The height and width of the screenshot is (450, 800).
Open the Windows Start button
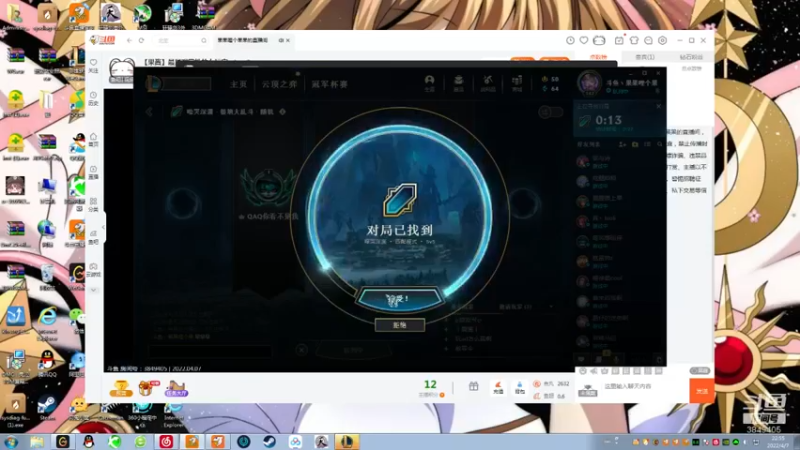pos(11,441)
